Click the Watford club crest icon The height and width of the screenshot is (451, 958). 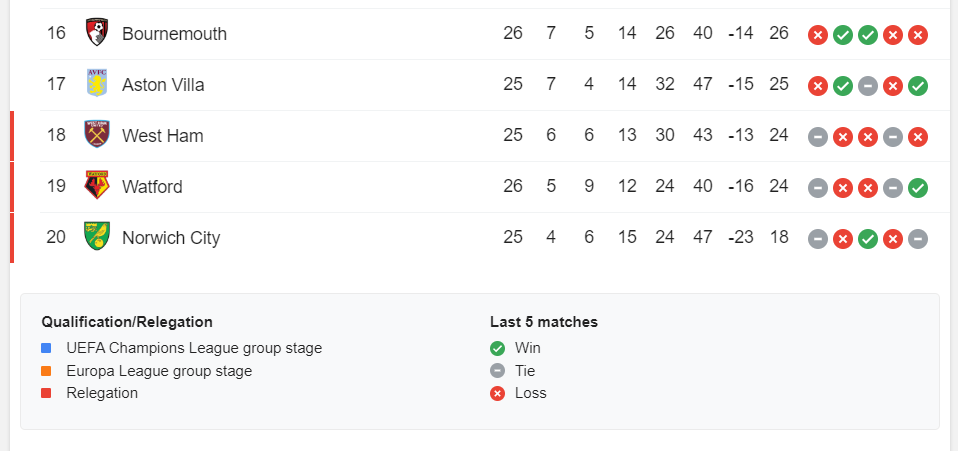tap(97, 186)
